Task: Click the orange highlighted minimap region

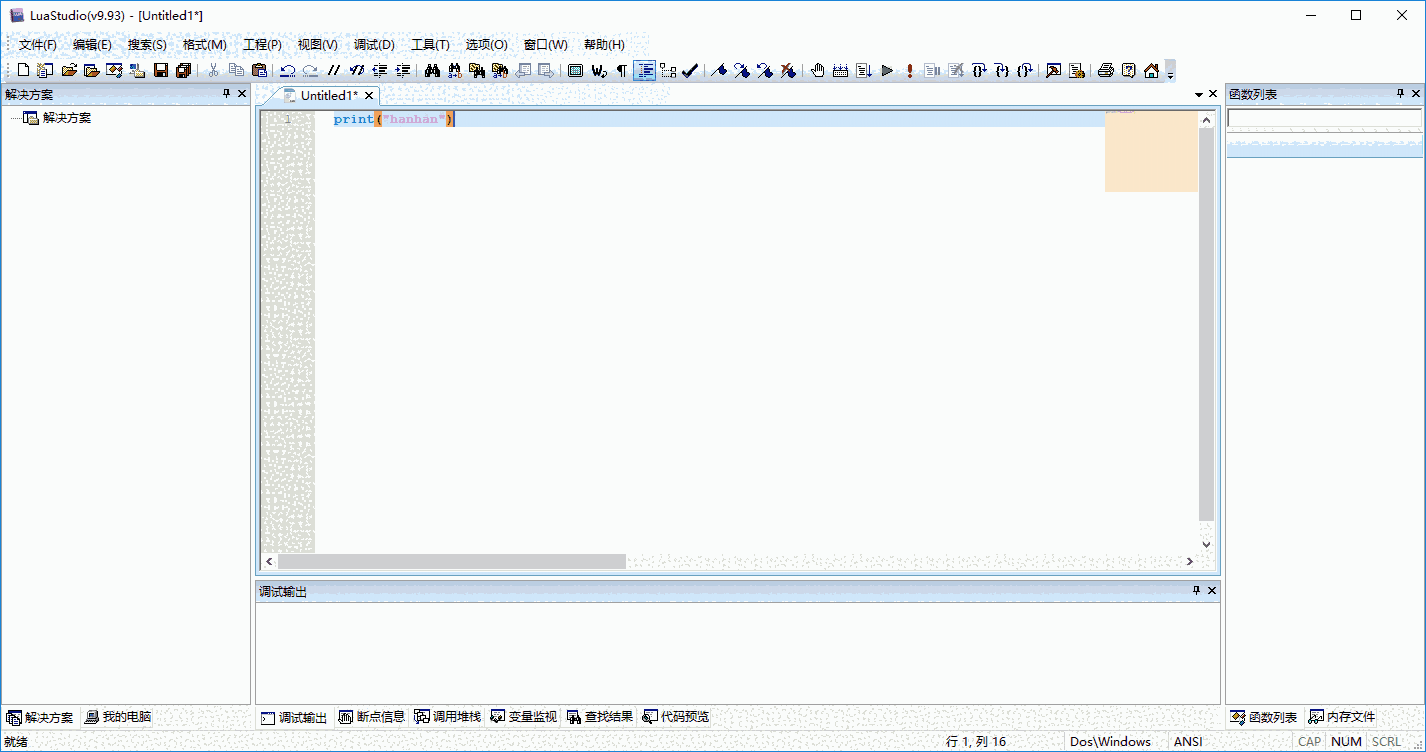Action: pyautogui.click(x=1150, y=152)
